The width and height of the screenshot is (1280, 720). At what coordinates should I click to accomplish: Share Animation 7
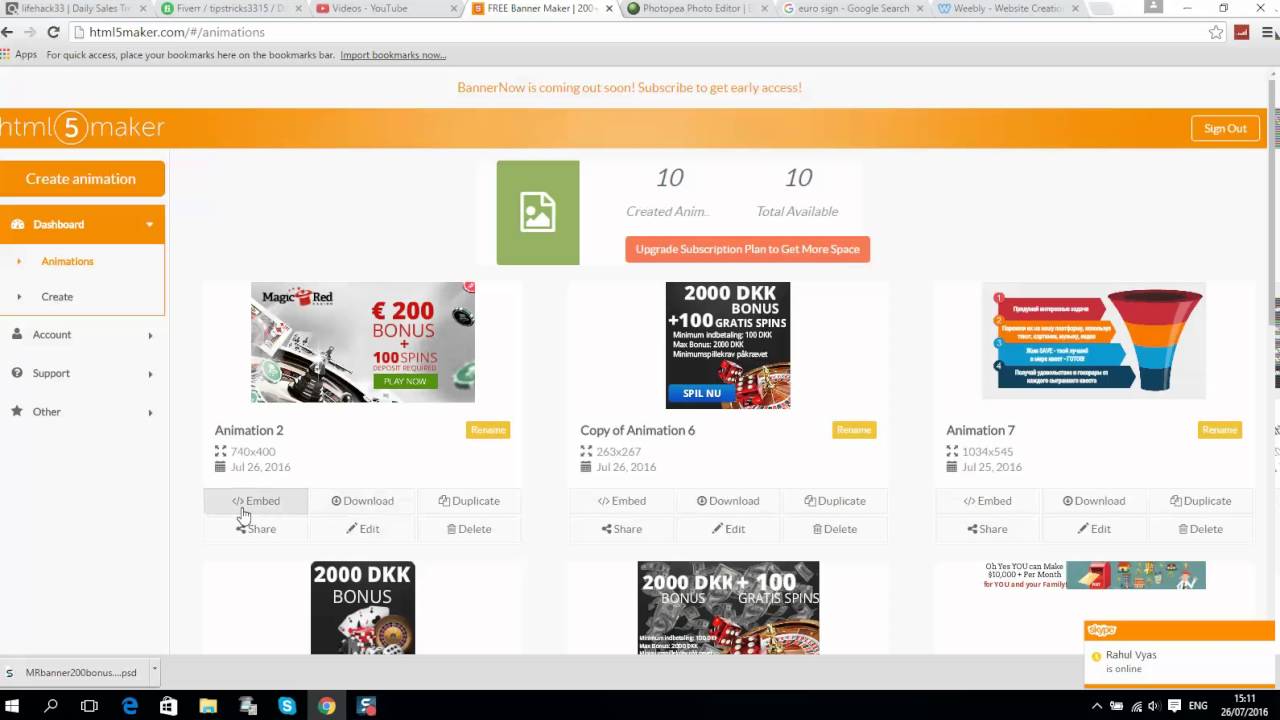point(988,529)
